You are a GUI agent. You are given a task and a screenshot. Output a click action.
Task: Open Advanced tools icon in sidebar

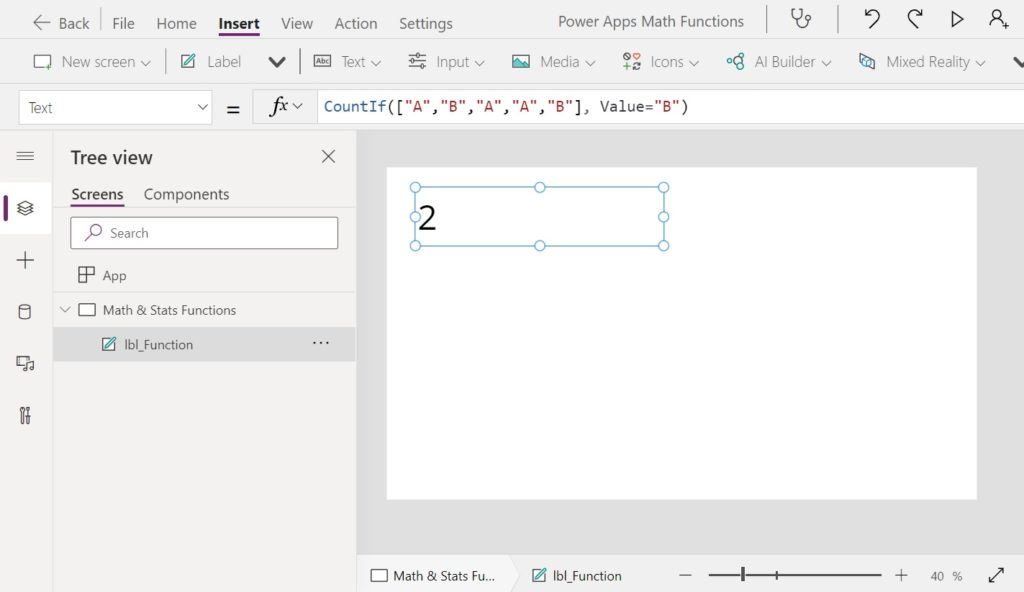click(x=25, y=416)
